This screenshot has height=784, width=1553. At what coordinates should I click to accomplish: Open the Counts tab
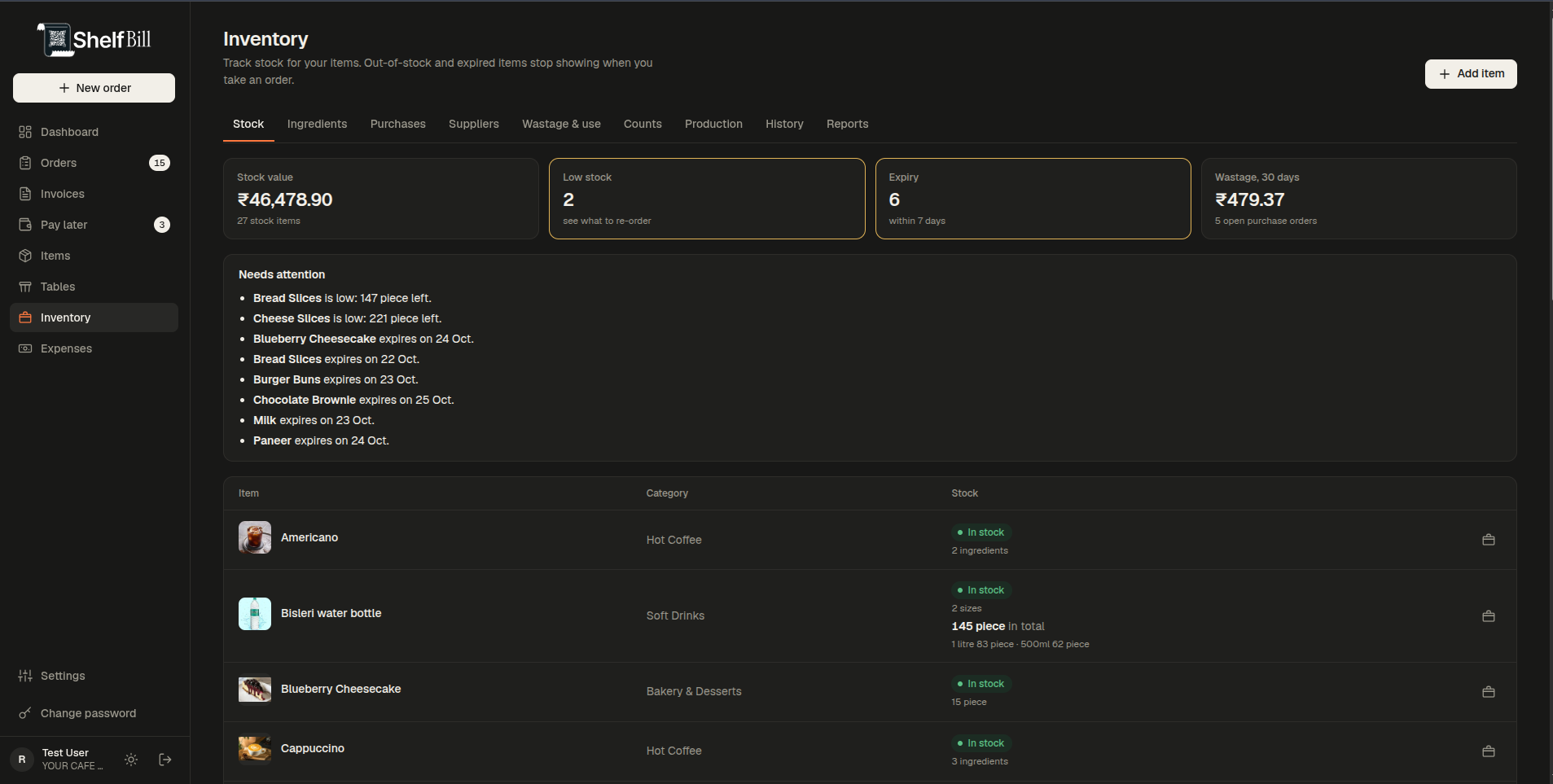[643, 124]
